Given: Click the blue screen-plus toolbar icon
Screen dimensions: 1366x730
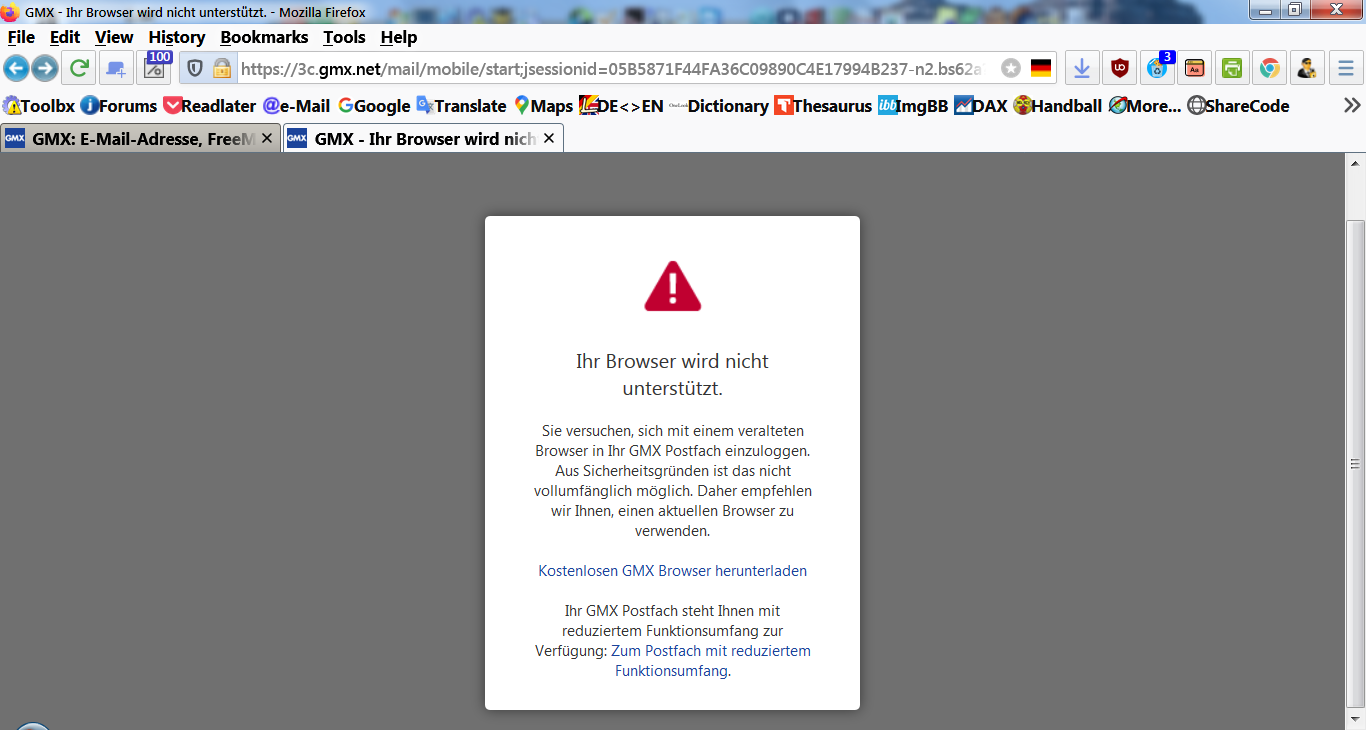Looking at the screenshot, I should click(116, 68).
